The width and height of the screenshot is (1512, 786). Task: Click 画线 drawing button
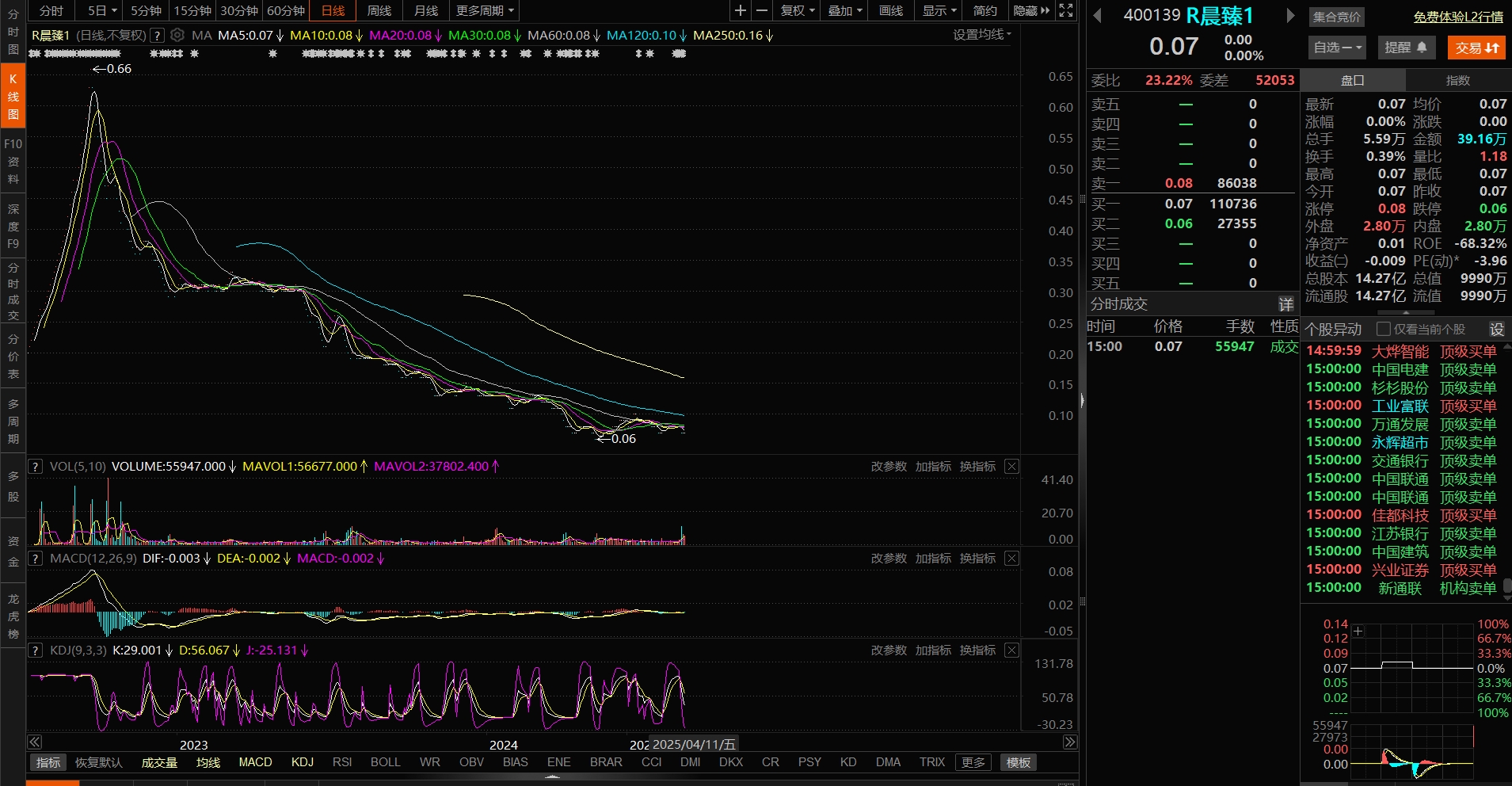[891, 10]
